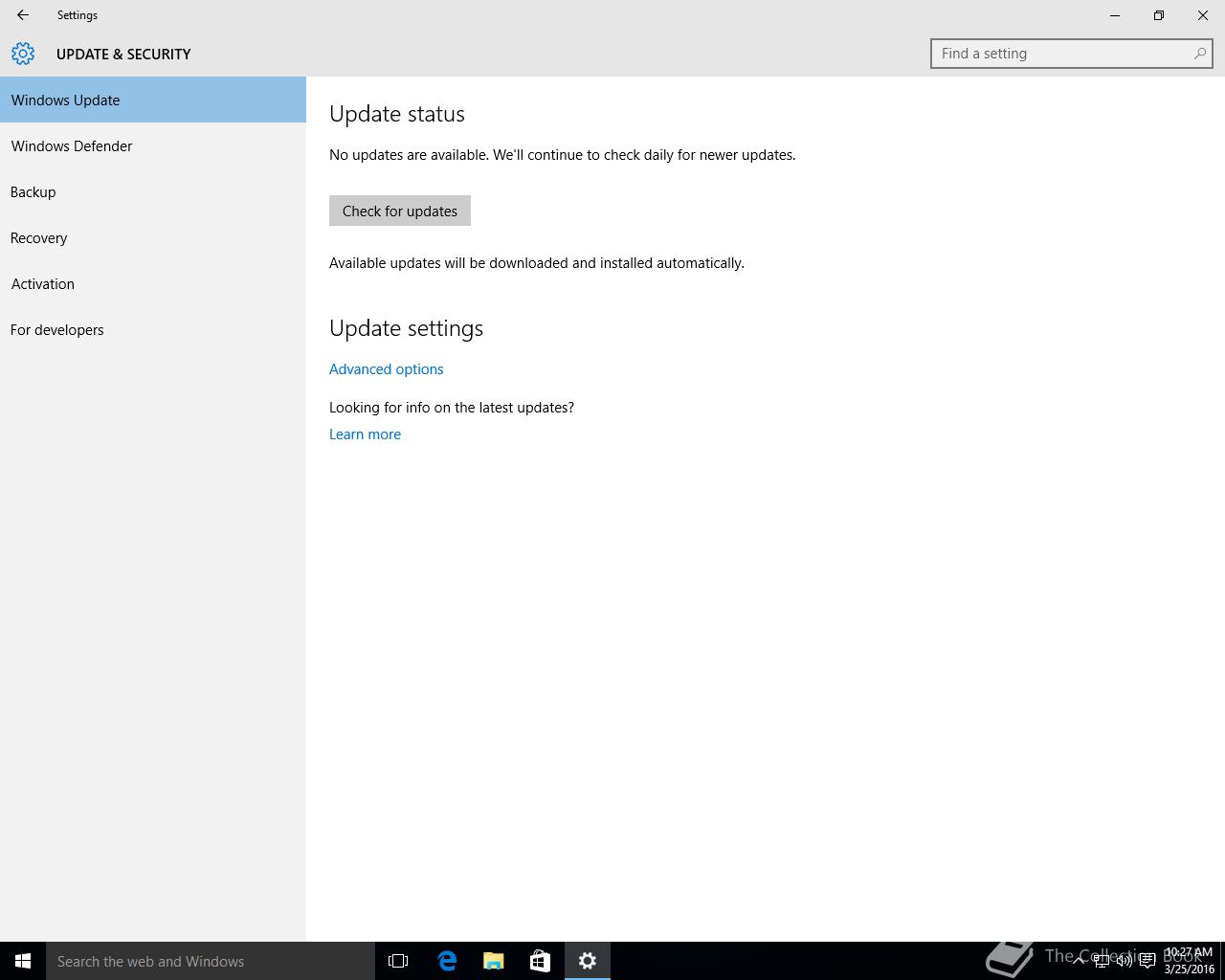Click the Update & Security gear icon
This screenshot has width=1225, height=980.
point(23,54)
